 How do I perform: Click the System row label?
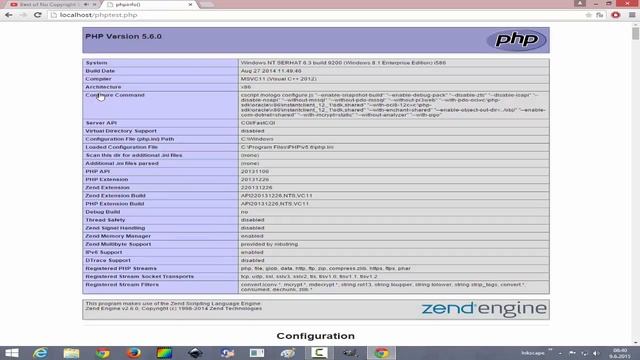point(96,63)
